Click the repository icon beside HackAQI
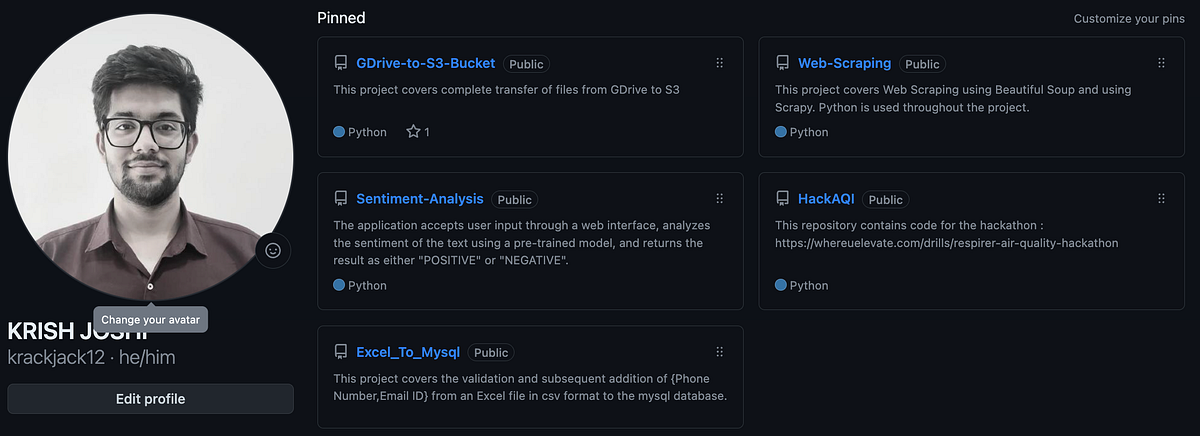The height and width of the screenshot is (436, 1200). tap(783, 199)
